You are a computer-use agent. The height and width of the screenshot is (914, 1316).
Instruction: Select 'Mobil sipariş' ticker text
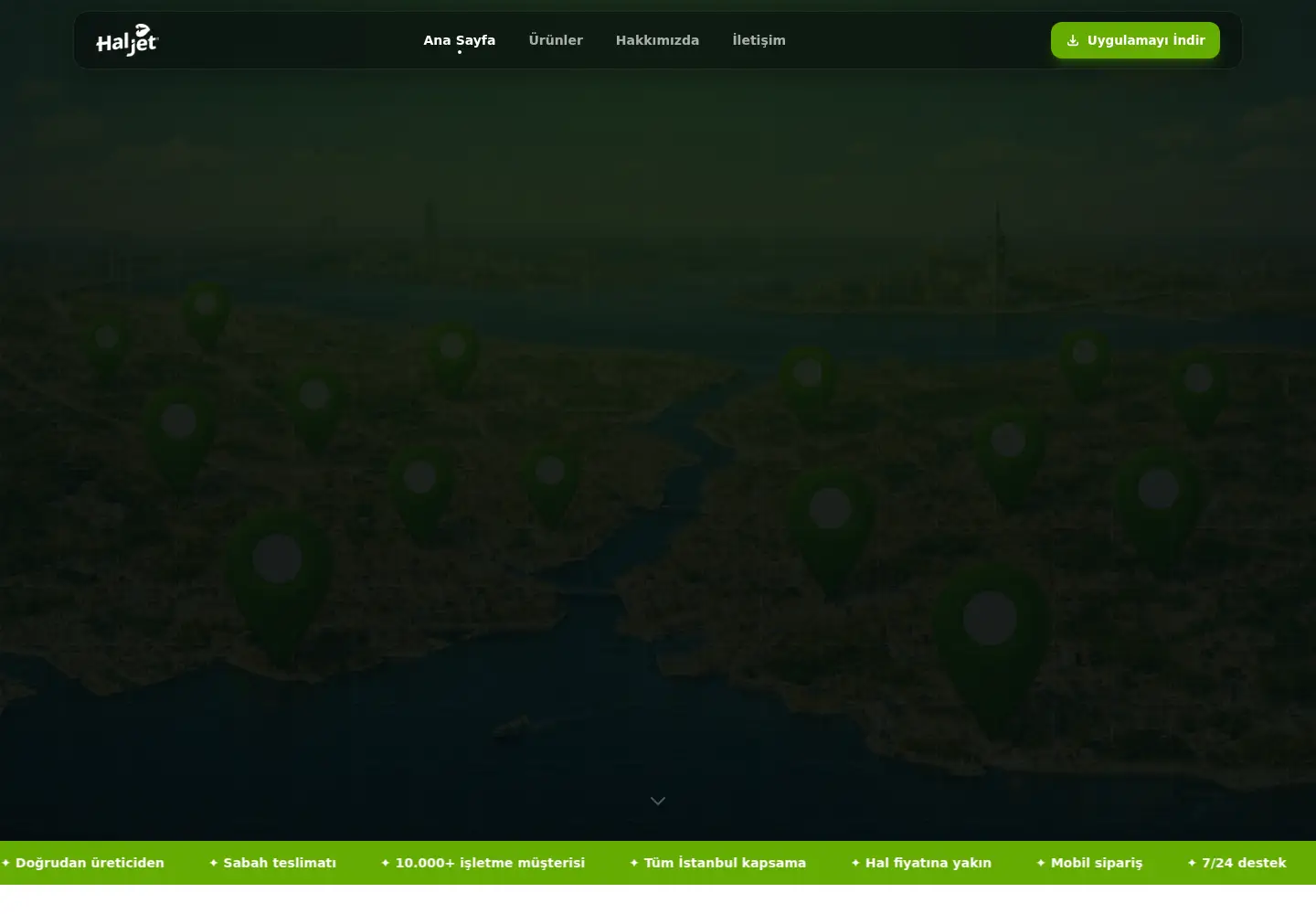click(x=1097, y=863)
